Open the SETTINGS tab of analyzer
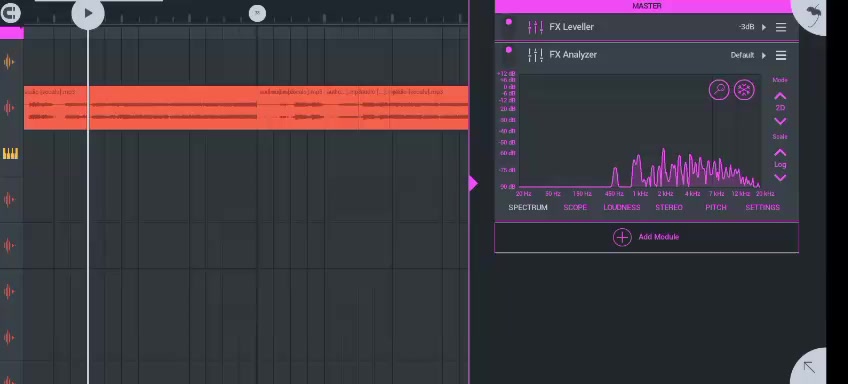Image resolution: width=848 pixels, height=384 pixels. coord(763,208)
